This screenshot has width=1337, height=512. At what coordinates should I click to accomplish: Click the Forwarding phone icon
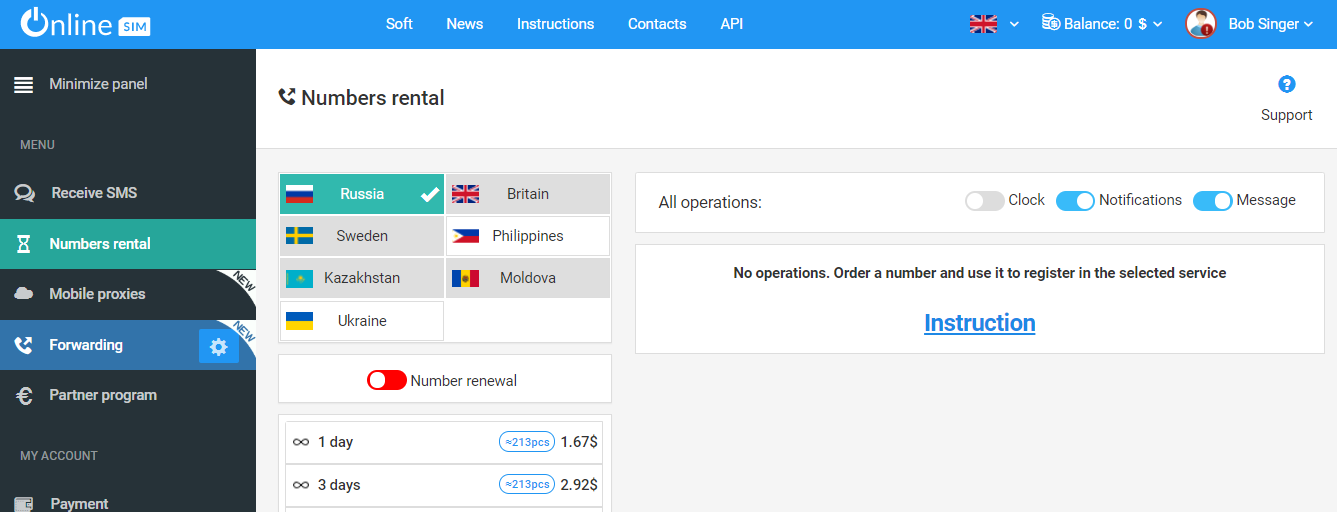[x=24, y=345]
